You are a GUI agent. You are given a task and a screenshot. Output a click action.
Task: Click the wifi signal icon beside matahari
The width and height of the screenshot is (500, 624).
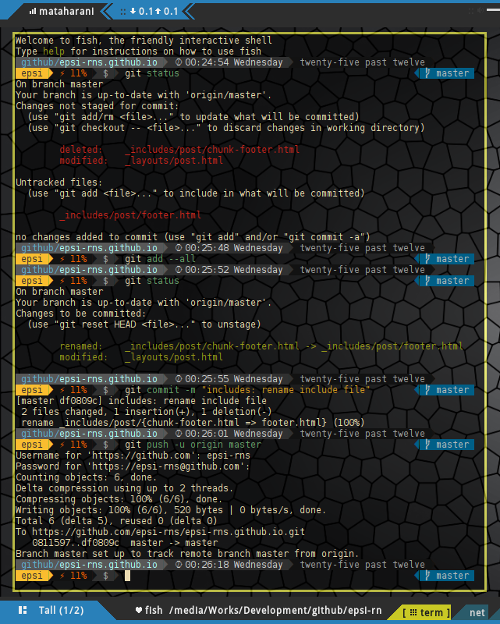click(x=33, y=12)
